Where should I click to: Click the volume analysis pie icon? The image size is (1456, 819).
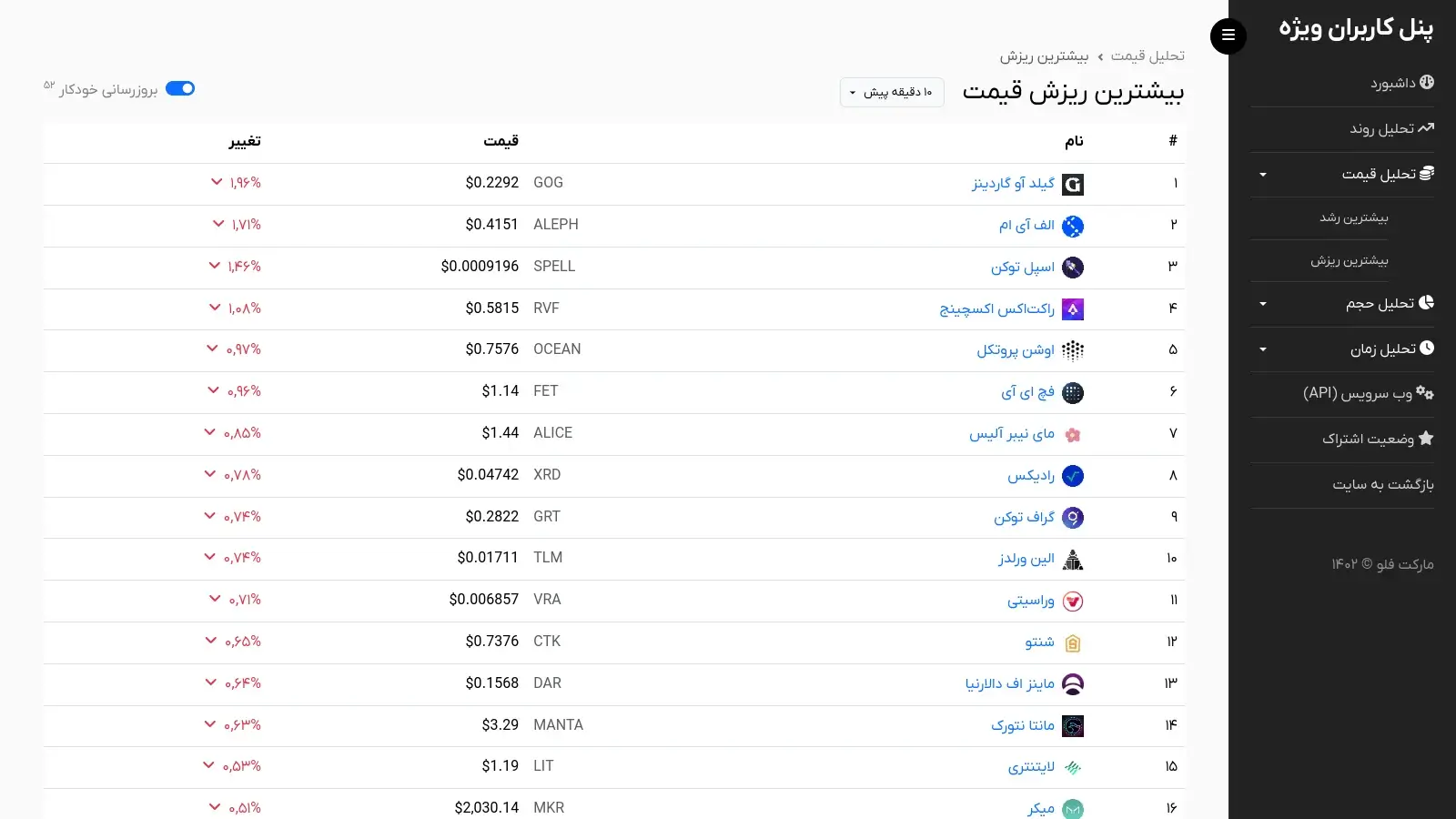pyautogui.click(x=1427, y=302)
